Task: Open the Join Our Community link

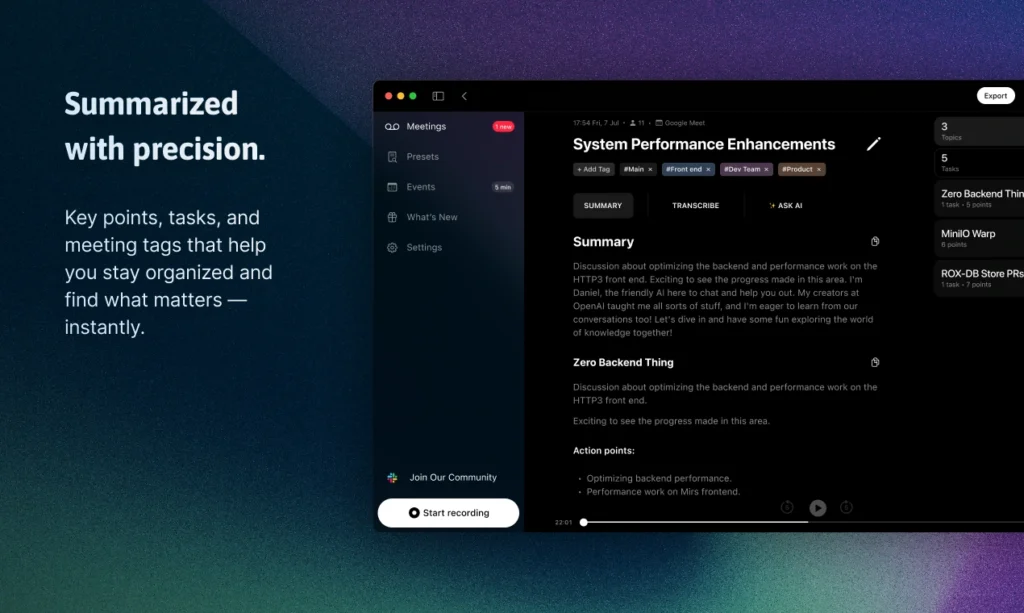Action: click(453, 478)
